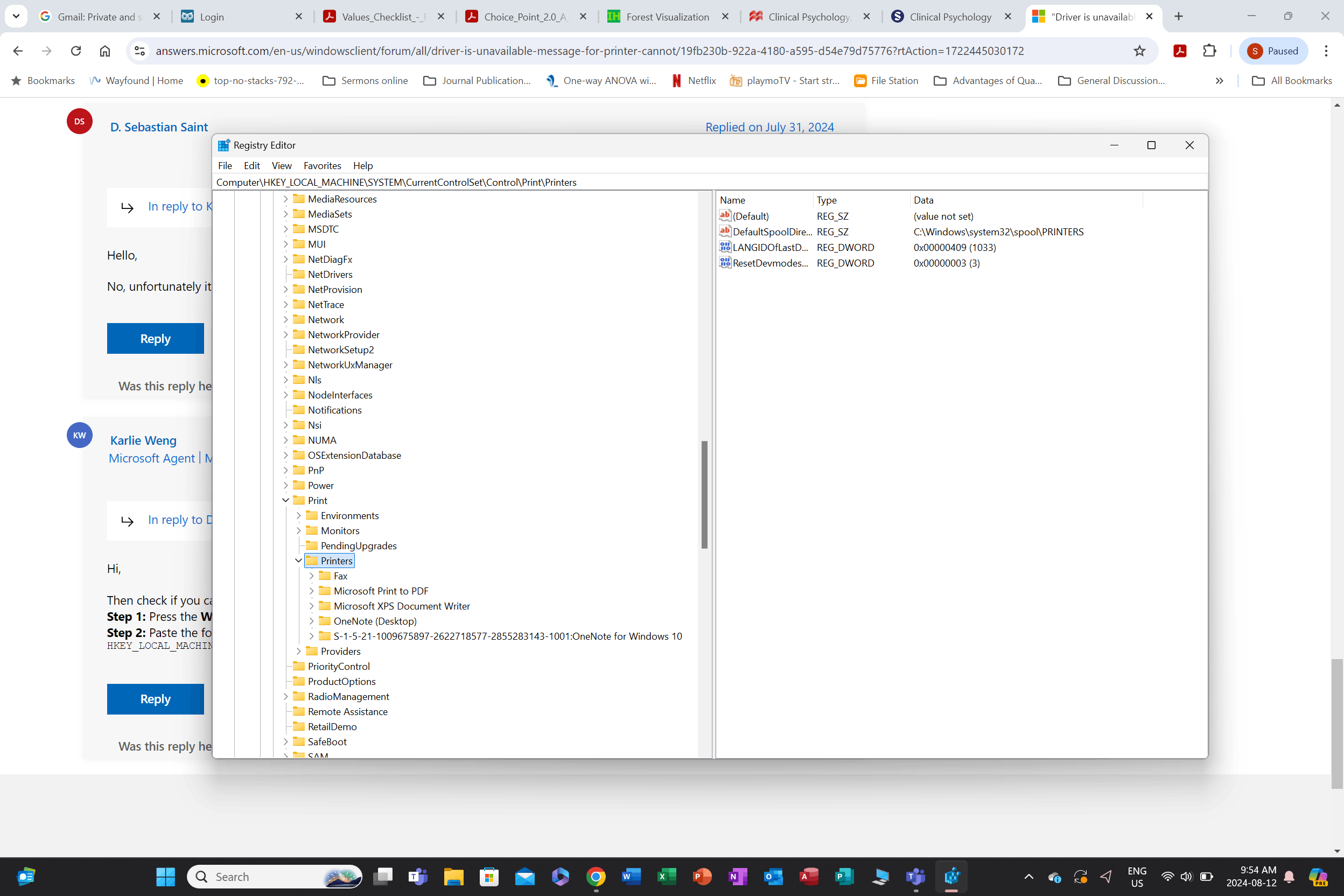Click the DefaultSpoolDirectory string value icon

coord(725,232)
